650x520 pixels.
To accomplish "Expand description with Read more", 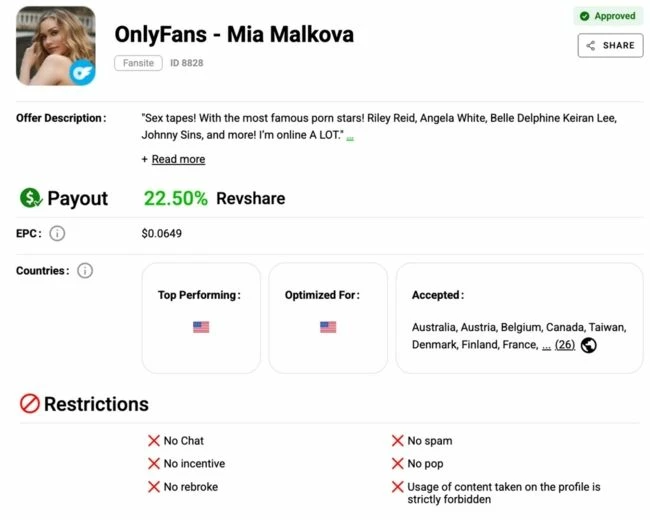I will 178,159.
